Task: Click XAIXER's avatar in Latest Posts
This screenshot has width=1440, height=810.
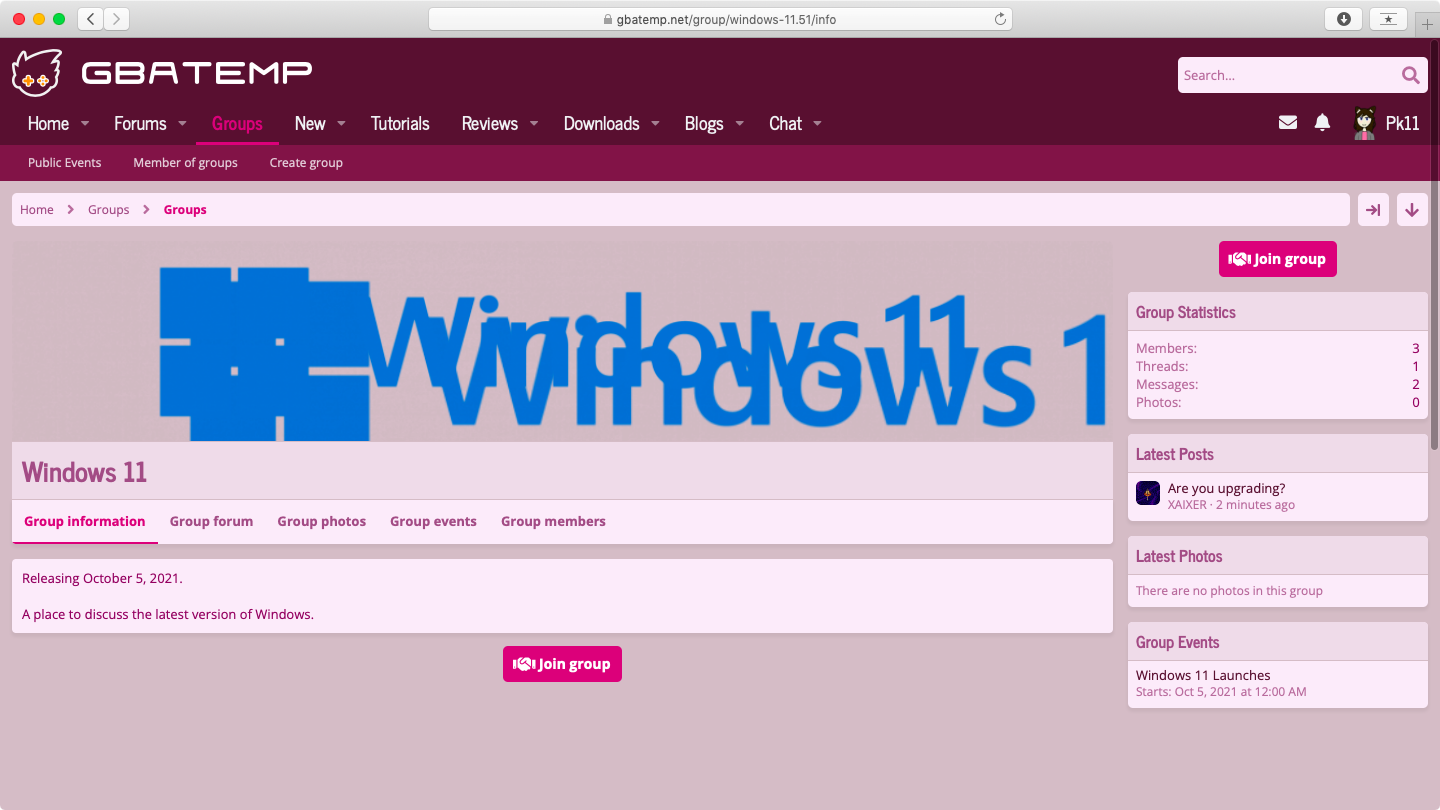Action: click(x=1148, y=493)
